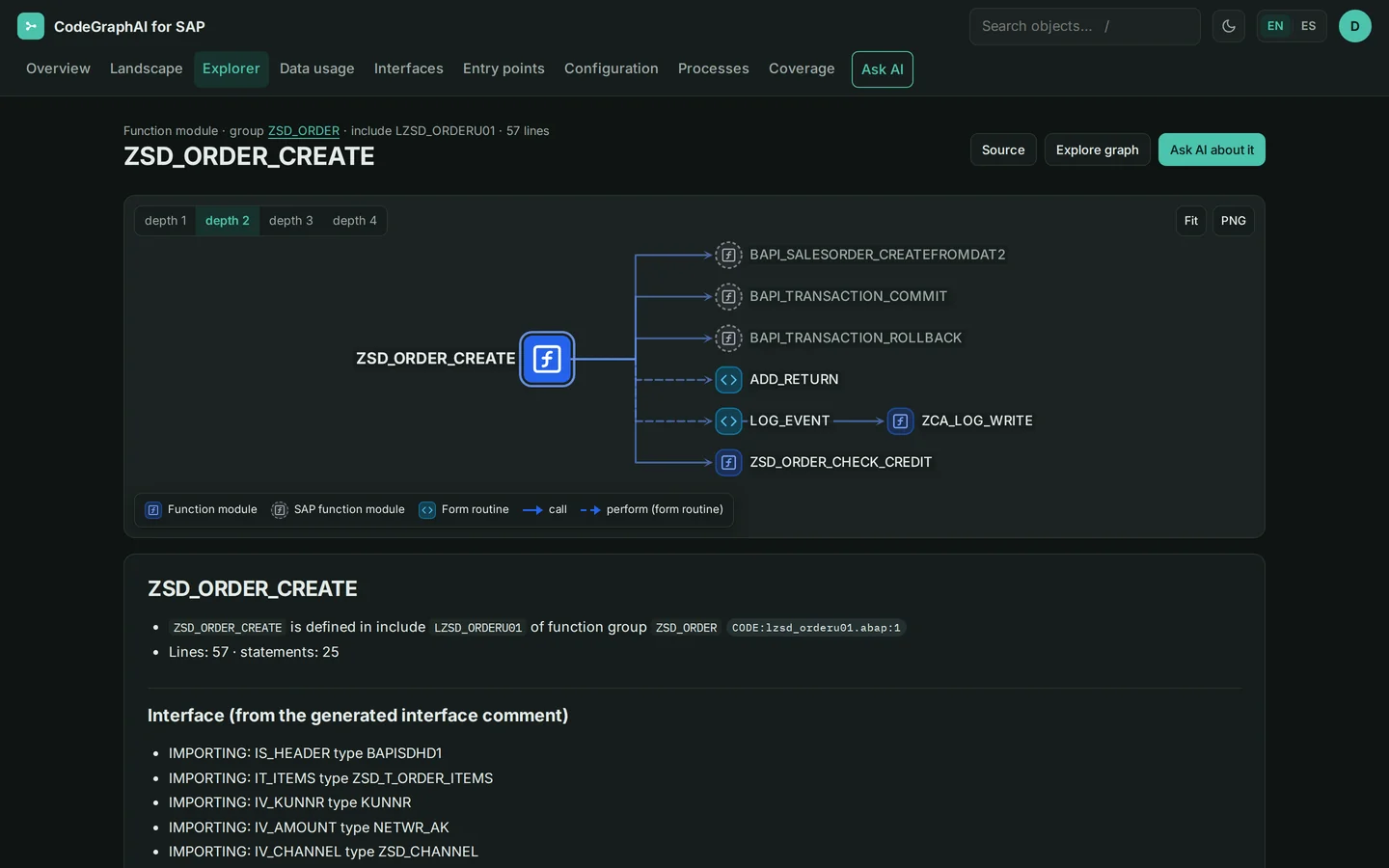Open CODE:lzsd_orderu01.abap:1 source reference

pyautogui.click(x=816, y=628)
